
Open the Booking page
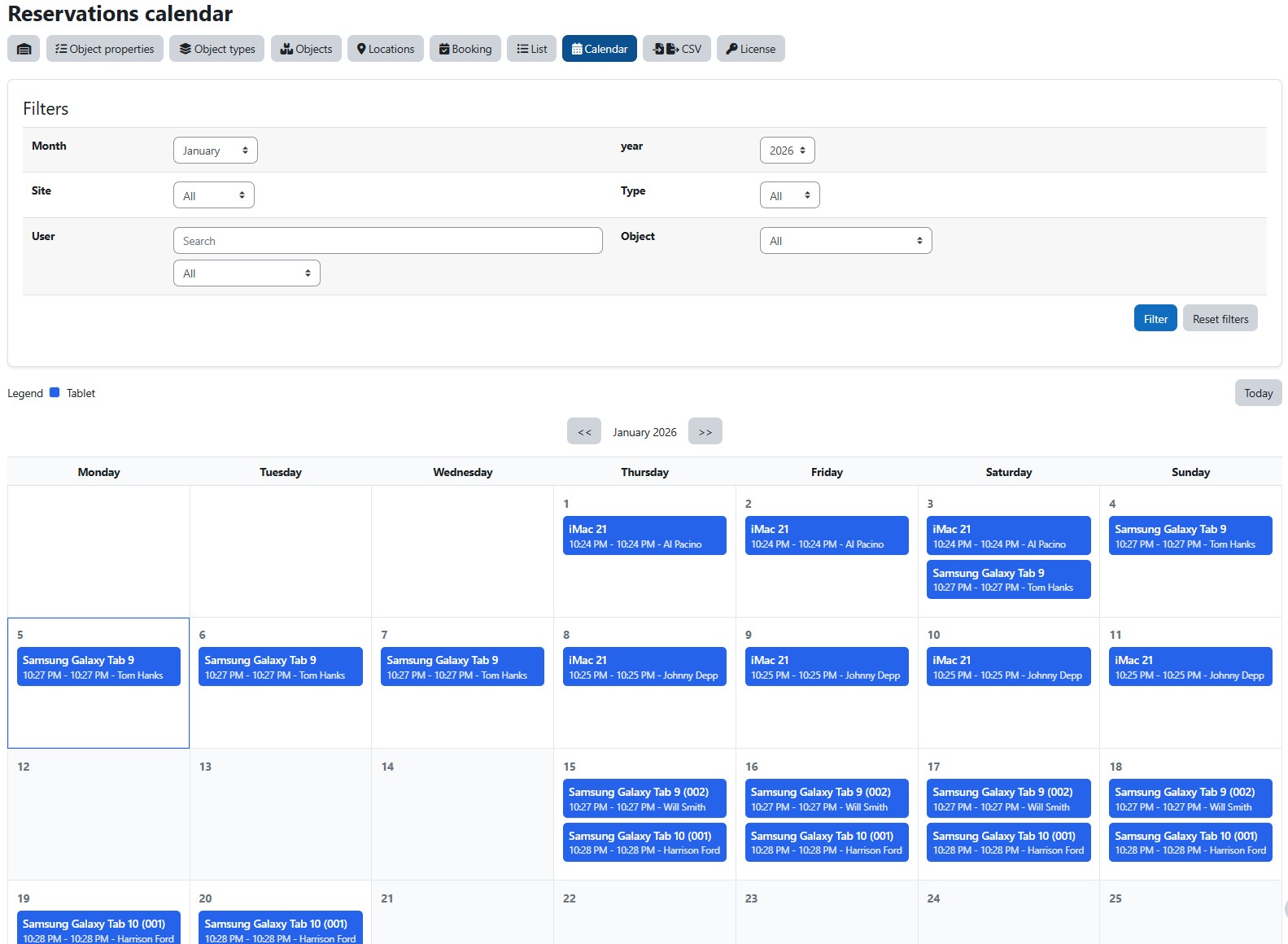[x=465, y=49]
